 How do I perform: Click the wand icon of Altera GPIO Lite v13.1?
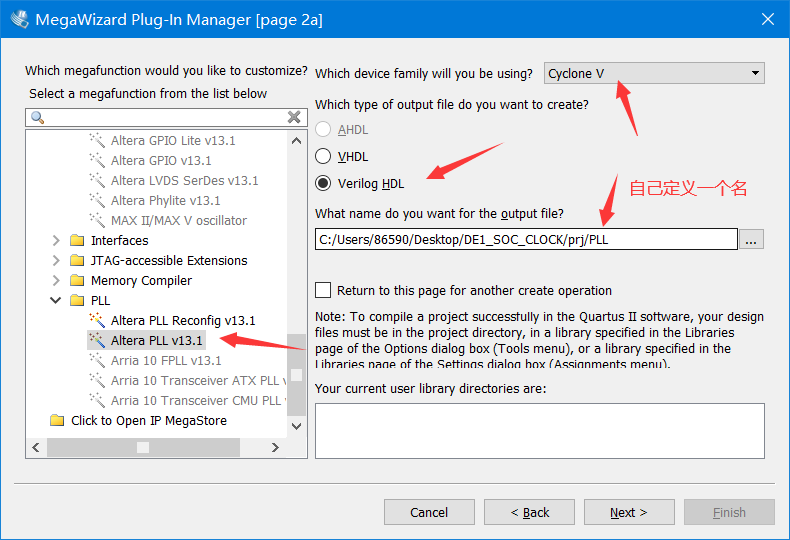pos(97,140)
